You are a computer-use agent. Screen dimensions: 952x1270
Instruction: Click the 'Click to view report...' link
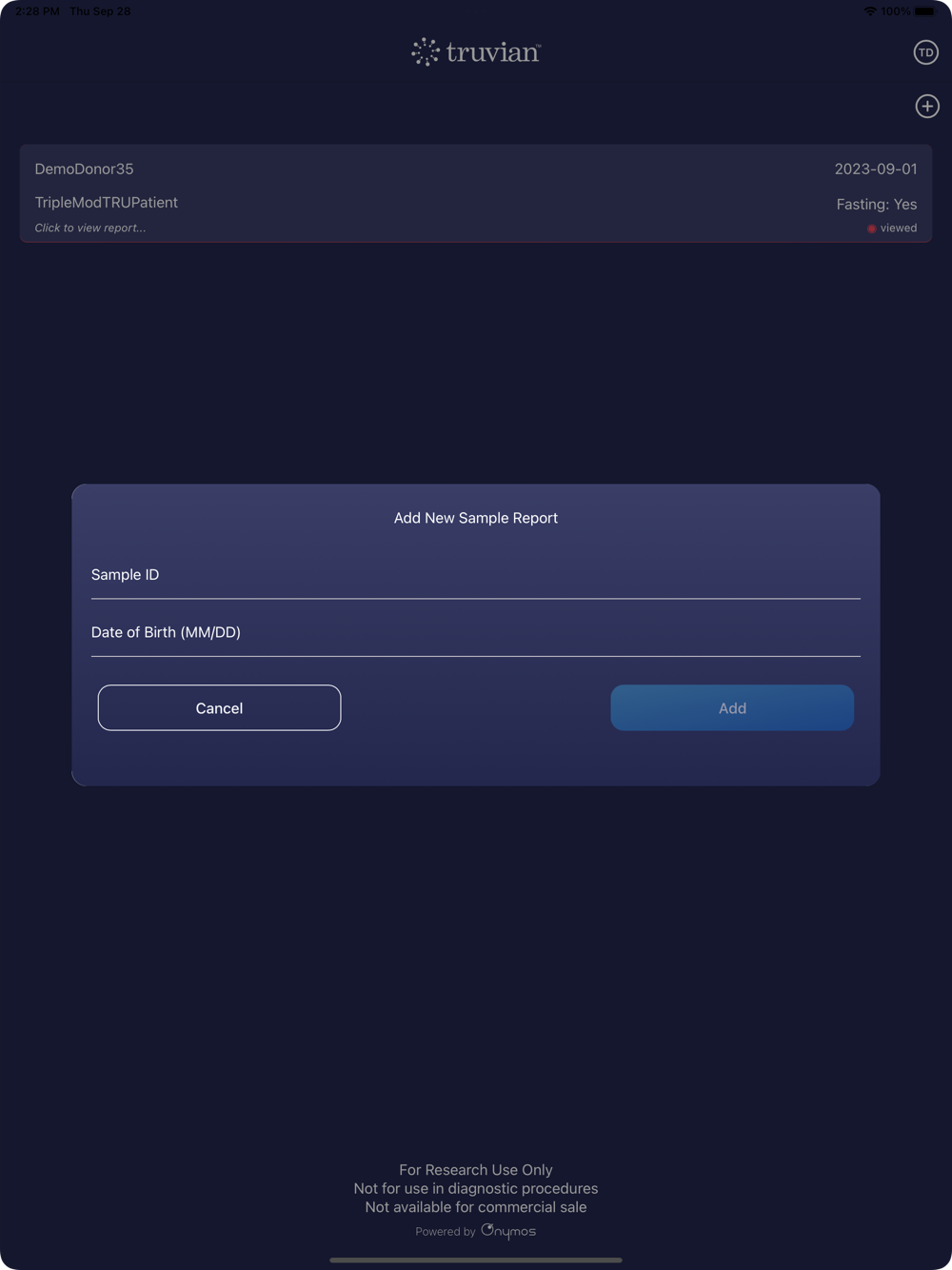pyautogui.click(x=90, y=228)
